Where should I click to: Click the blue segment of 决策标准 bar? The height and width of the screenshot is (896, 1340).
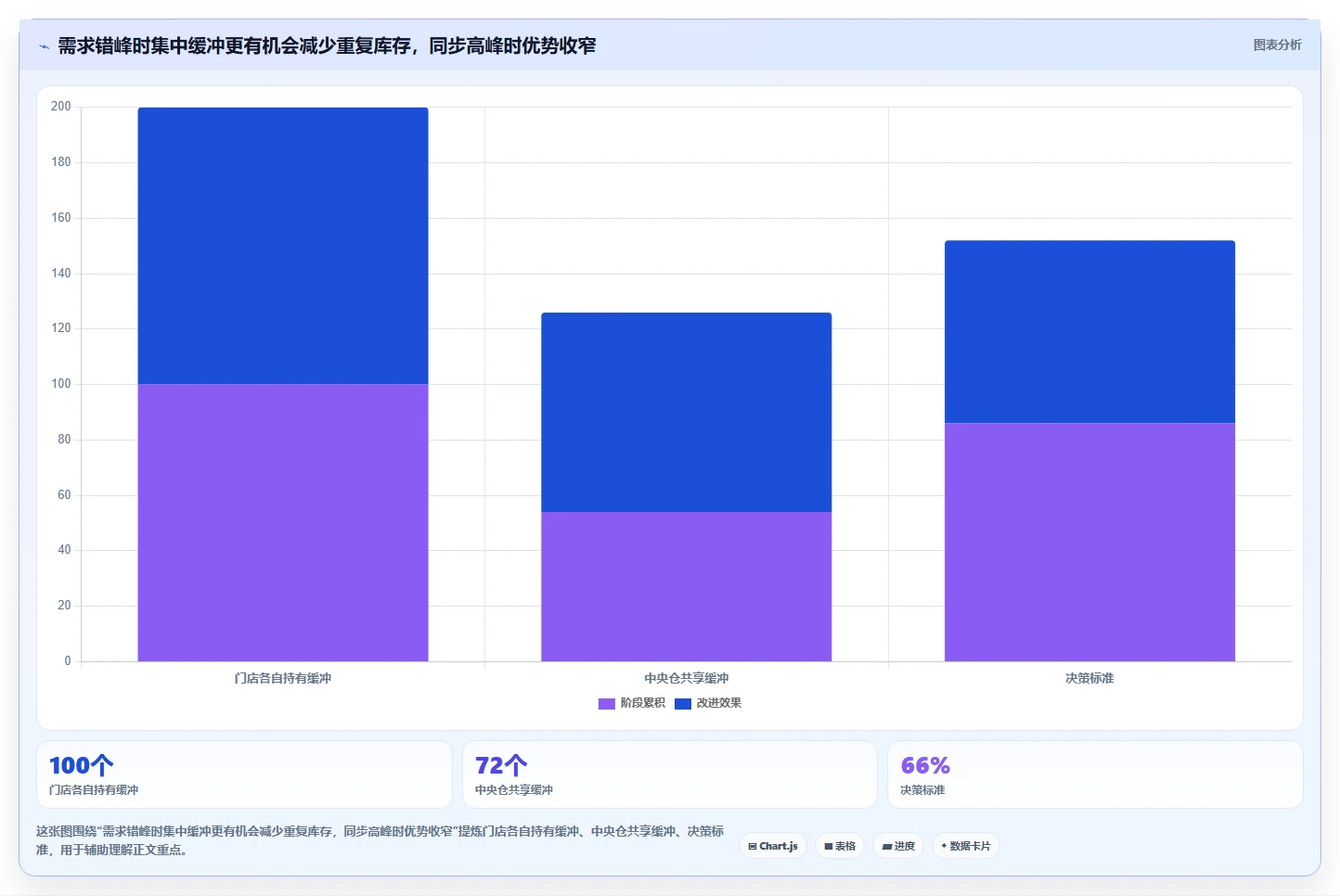coord(1090,332)
